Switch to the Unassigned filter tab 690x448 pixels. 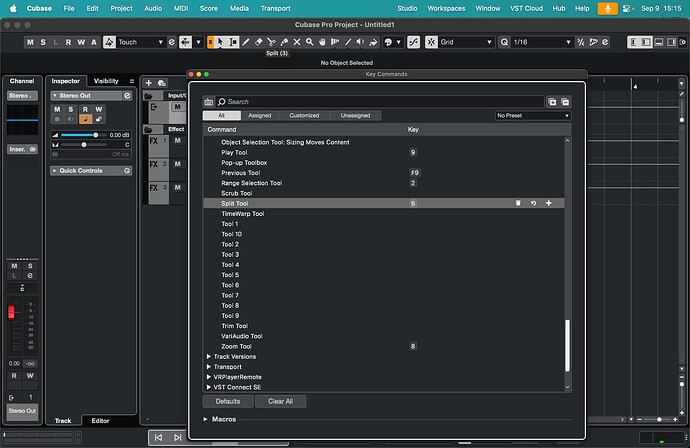pyautogui.click(x=355, y=116)
